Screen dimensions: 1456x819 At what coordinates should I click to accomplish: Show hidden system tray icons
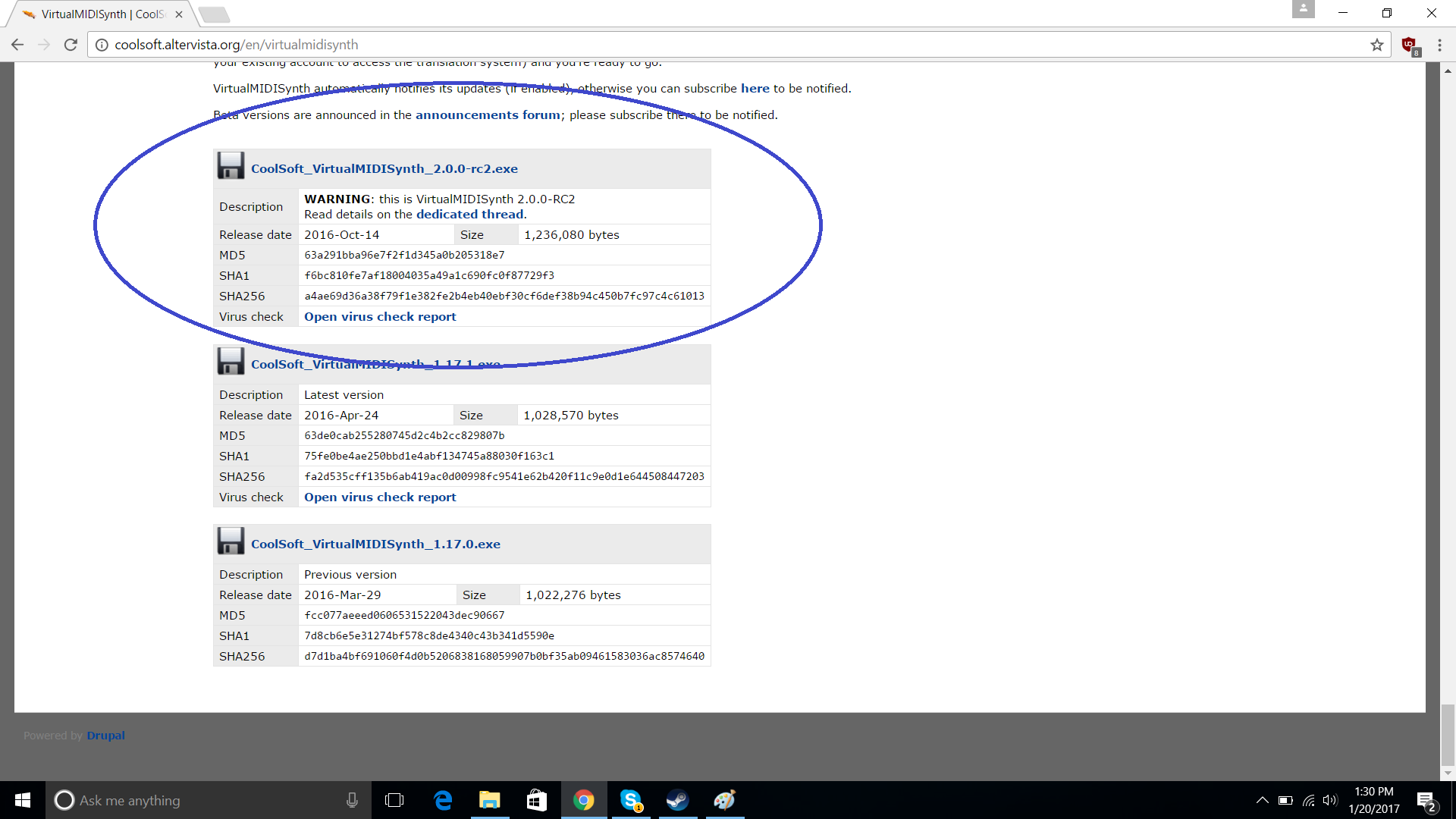point(1262,800)
